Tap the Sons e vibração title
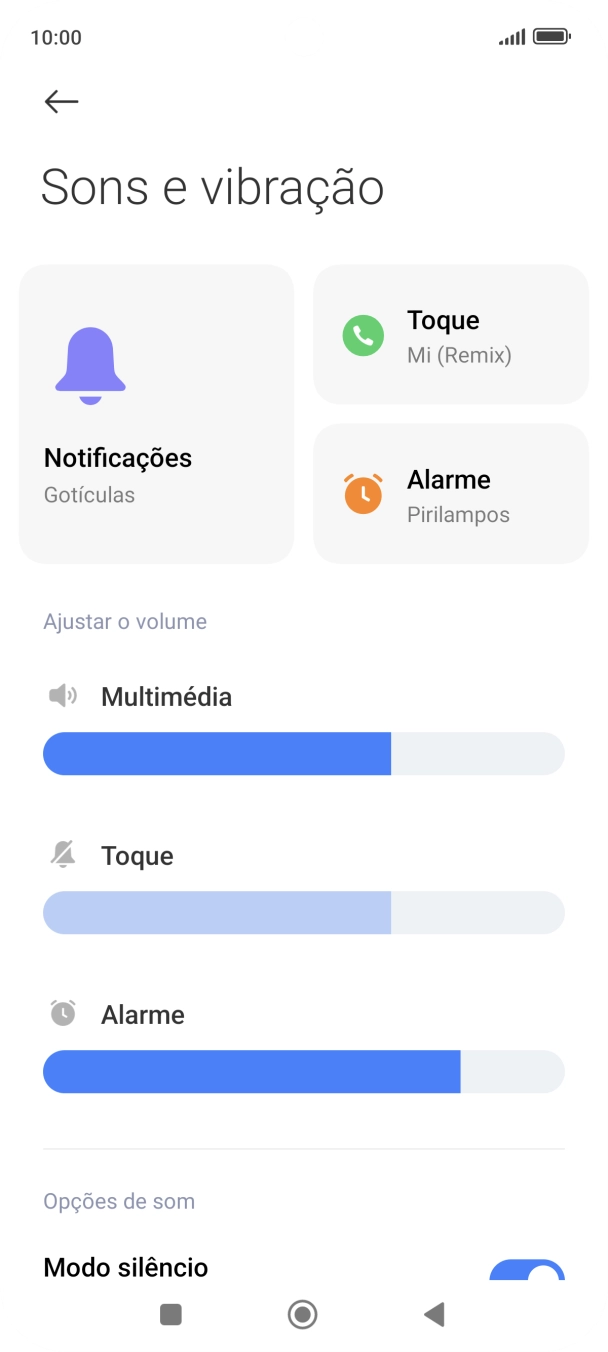Screen dimensions: 608x1352 [x=210, y=187]
